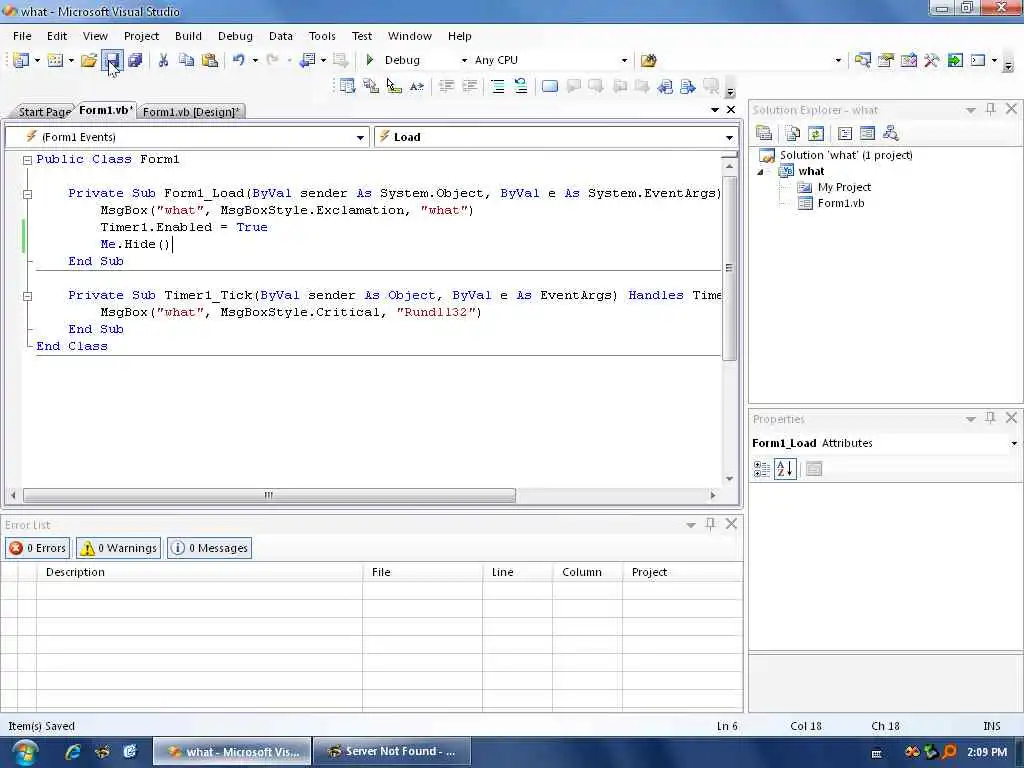Open the Properties Window toolbar icon
Viewport: 1024px width, 768px height.
[x=886, y=61]
